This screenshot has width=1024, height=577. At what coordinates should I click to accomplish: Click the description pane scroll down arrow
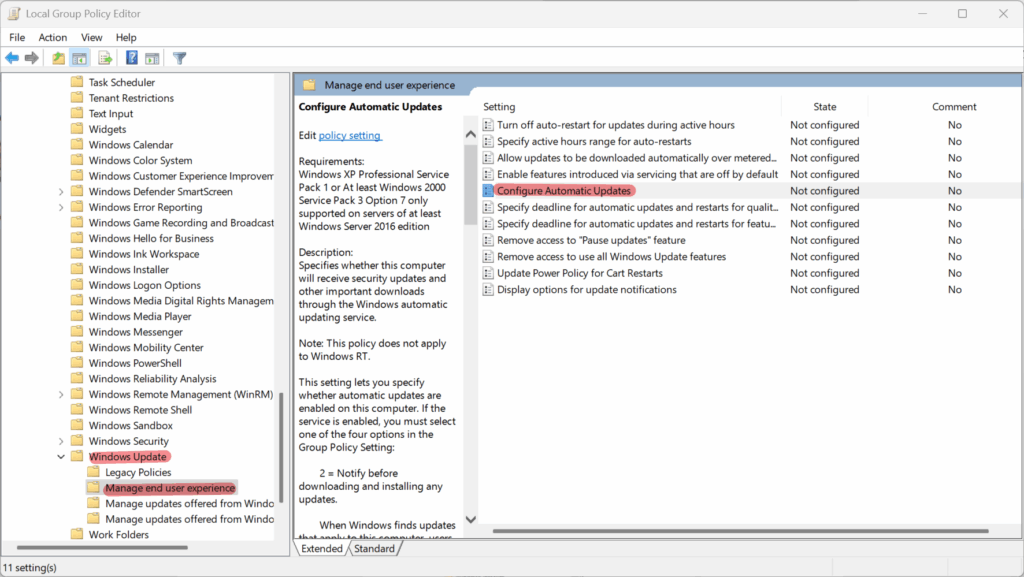470,520
